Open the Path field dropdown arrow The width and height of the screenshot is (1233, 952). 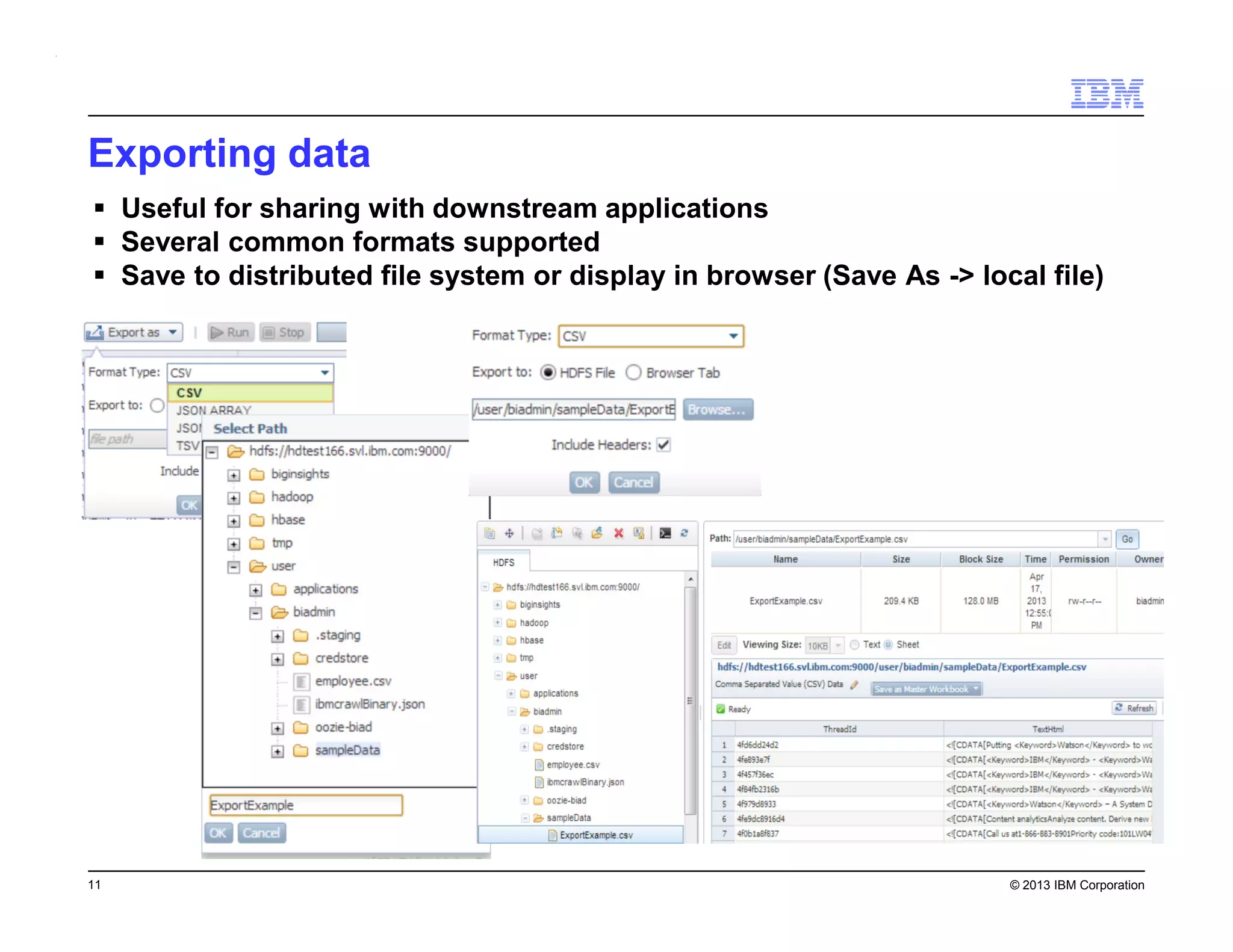pos(1105,539)
